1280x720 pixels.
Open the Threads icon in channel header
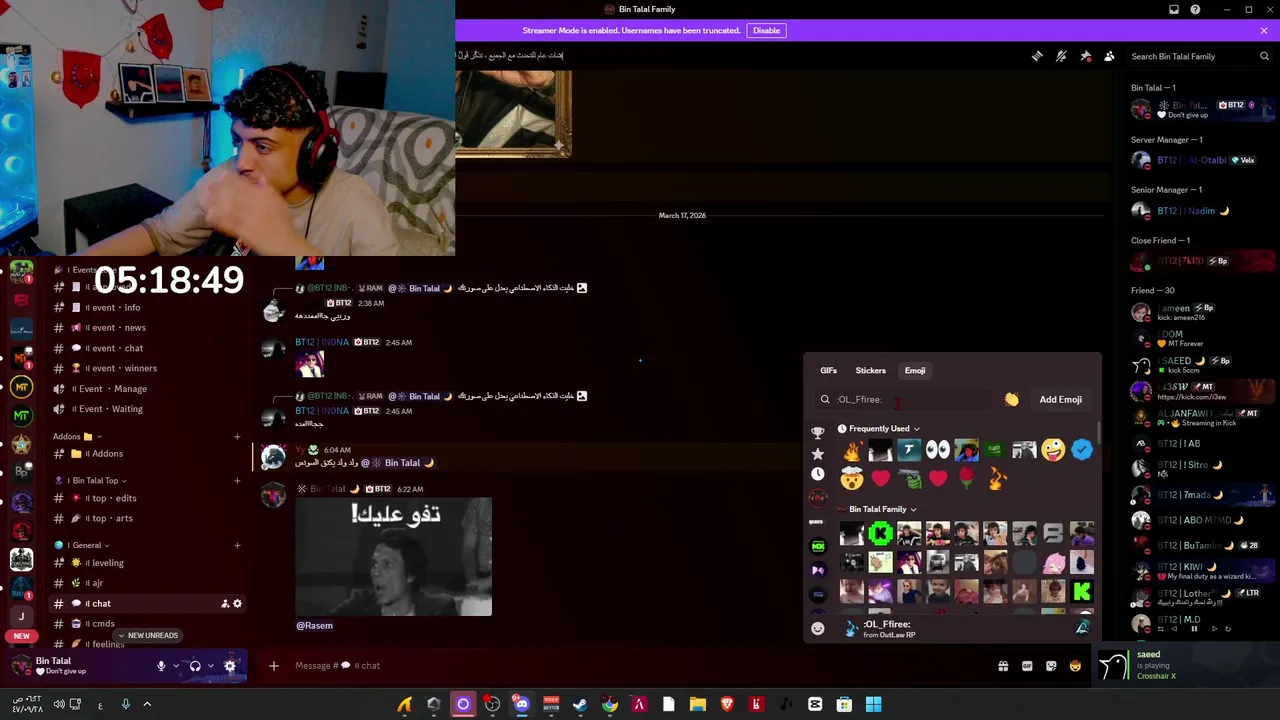coord(1037,56)
